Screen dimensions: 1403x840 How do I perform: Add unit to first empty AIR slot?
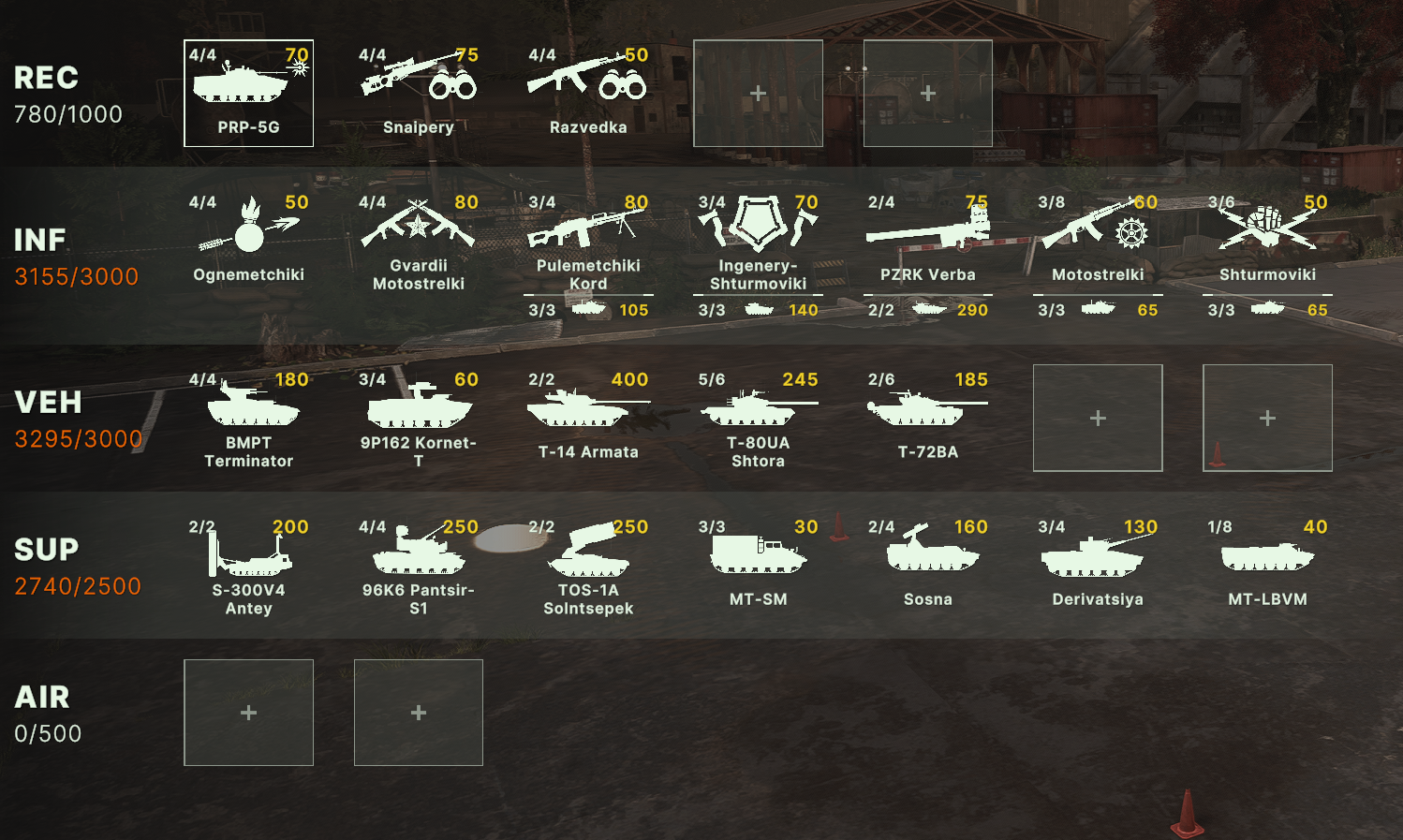(248, 713)
